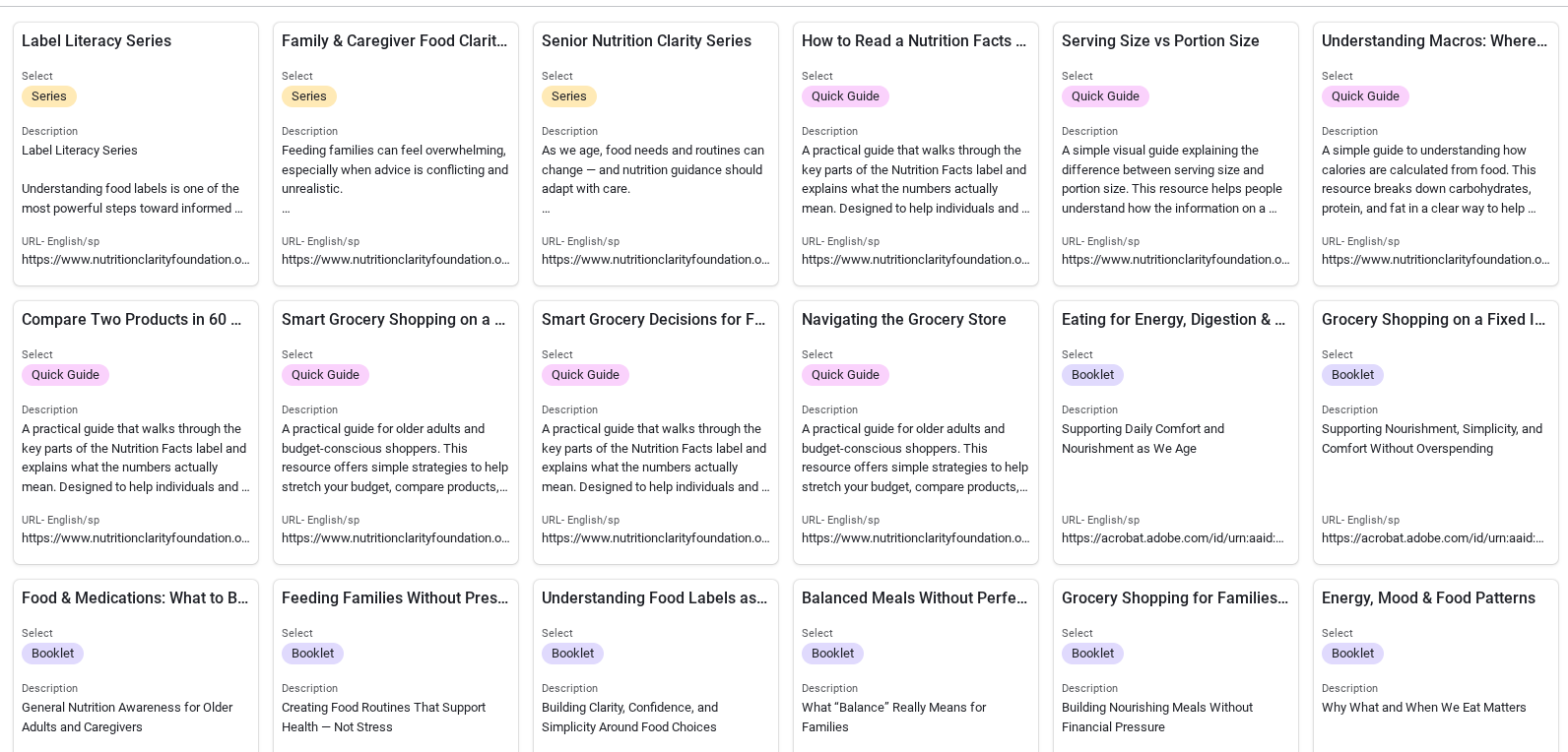Image resolution: width=1568 pixels, height=752 pixels.
Task: Click Booklet tag on Grocery Shopping for Families
Action: coord(1092,654)
